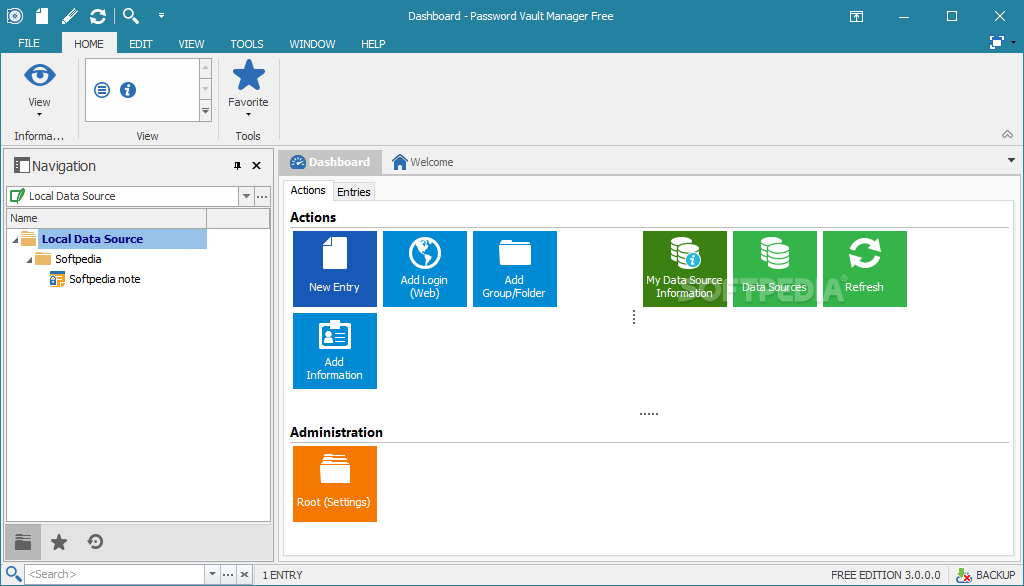Click the new document quick-access icon
The width and height of the screenshot is (1024, 586).
(42, 16)
